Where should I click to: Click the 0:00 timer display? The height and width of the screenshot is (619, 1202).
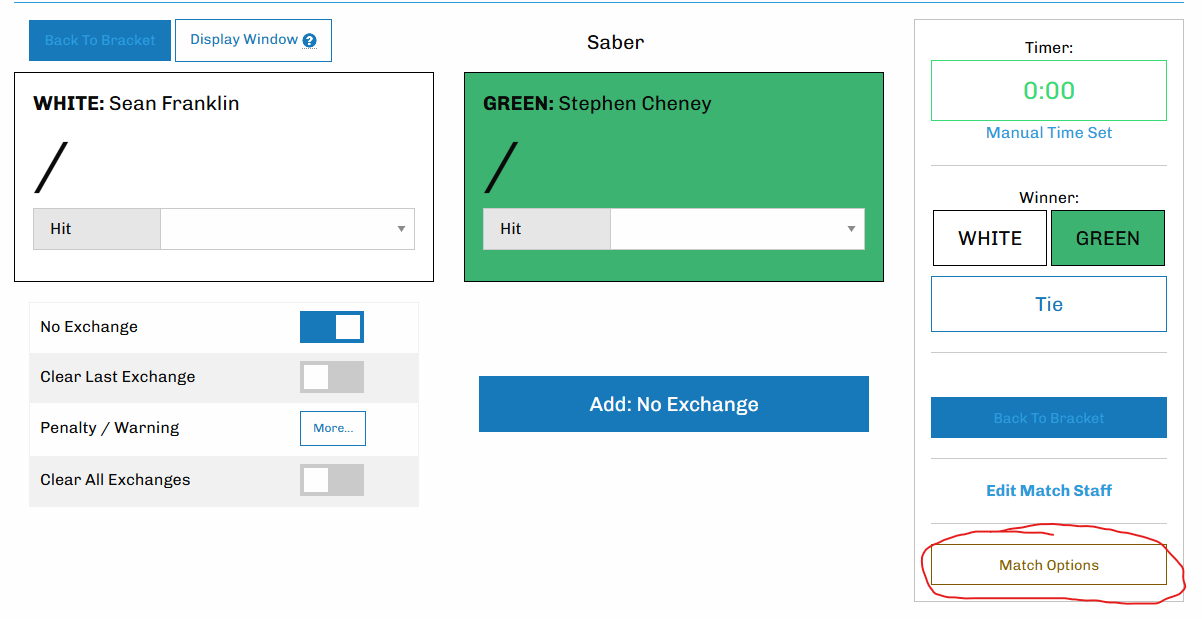pyautogui.click(x=1049, y=91)
